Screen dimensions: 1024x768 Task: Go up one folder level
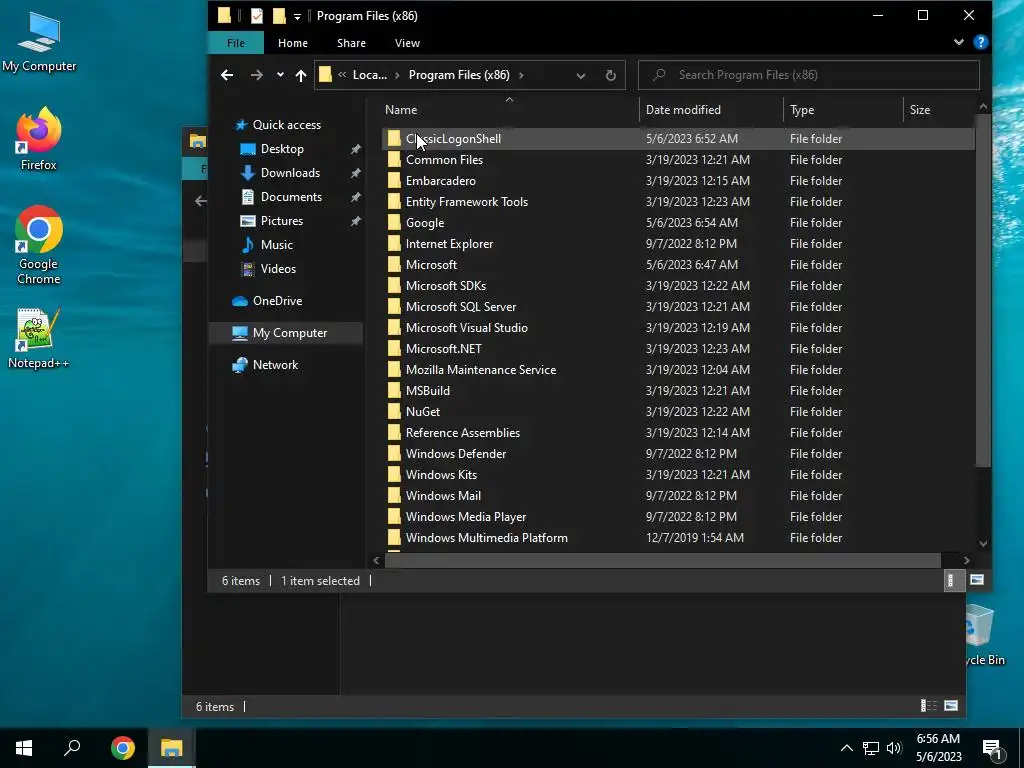pos(300,75)
